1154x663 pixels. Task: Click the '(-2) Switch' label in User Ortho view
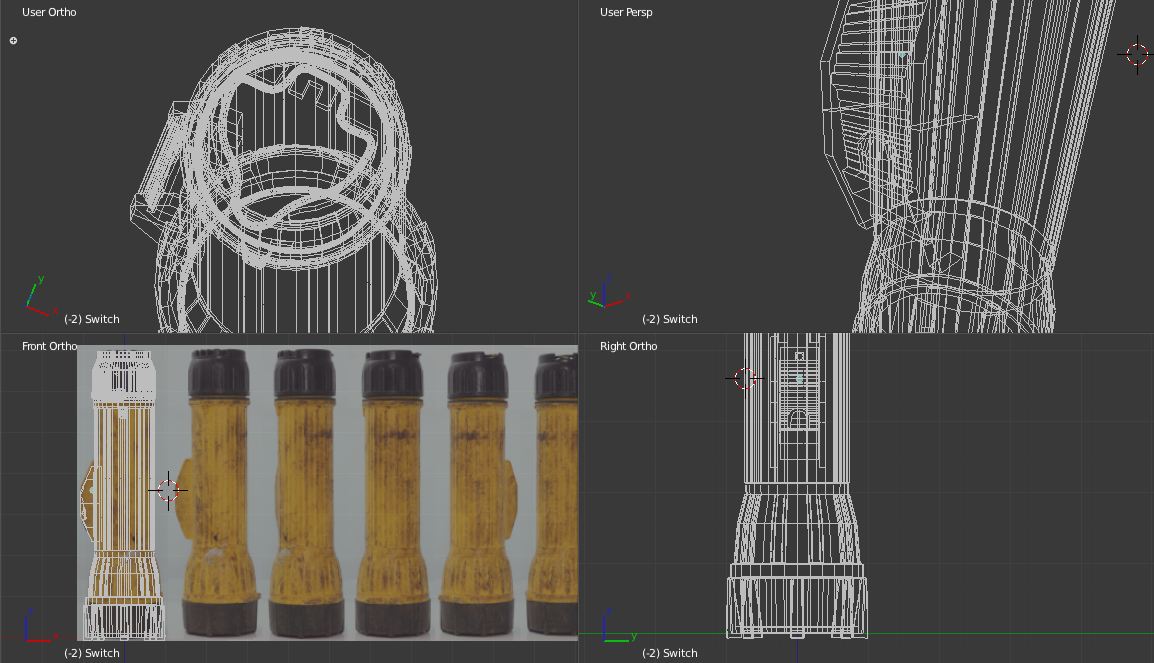(91, 319)
